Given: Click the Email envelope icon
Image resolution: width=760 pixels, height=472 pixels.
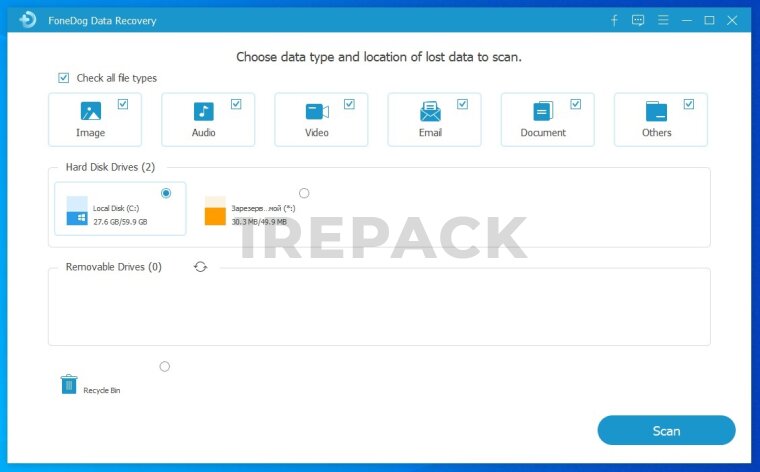Looking at the screenshot, I should [430, 112].
